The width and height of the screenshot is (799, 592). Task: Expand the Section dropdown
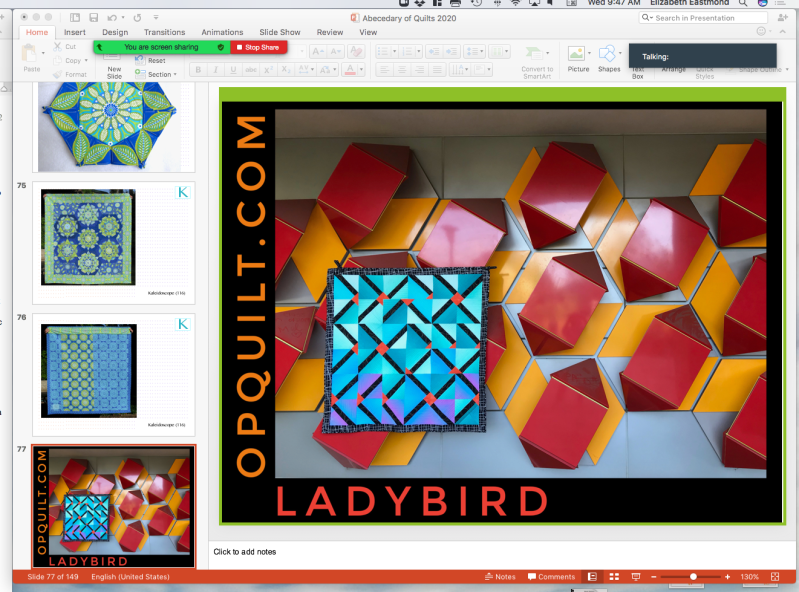pos(162,74)
